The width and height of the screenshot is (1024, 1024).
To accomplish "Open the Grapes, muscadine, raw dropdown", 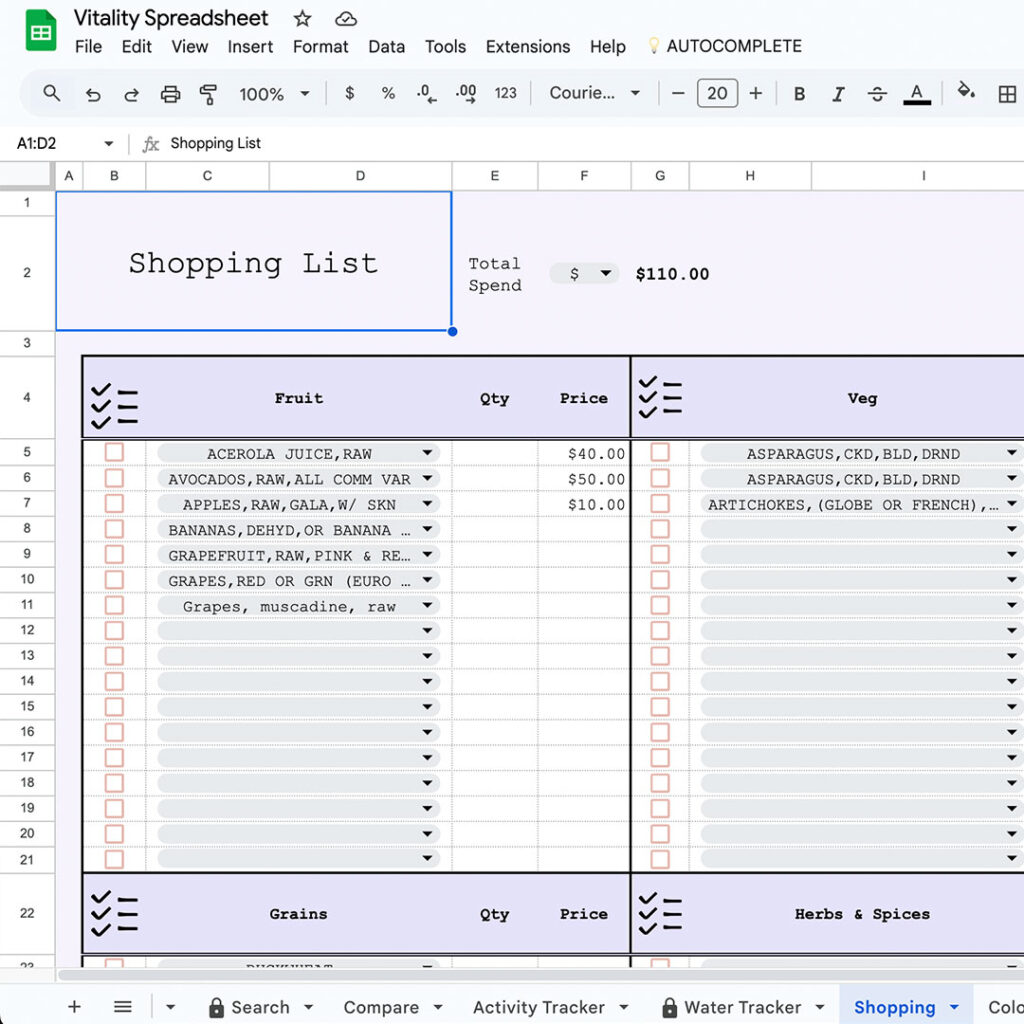I will pyautogui.click(x=427, y=605).
